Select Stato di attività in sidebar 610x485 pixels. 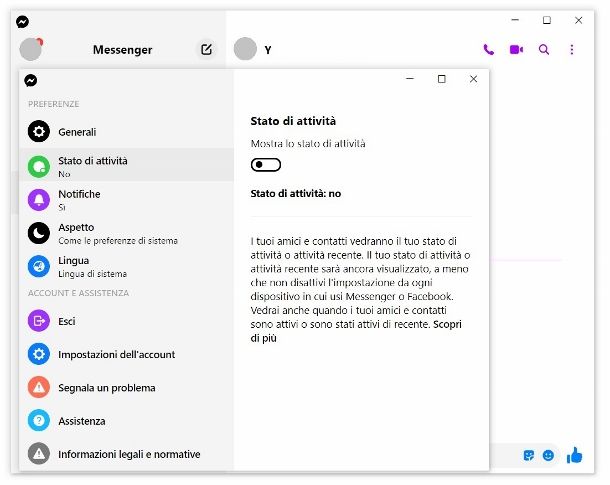point(126,165)
